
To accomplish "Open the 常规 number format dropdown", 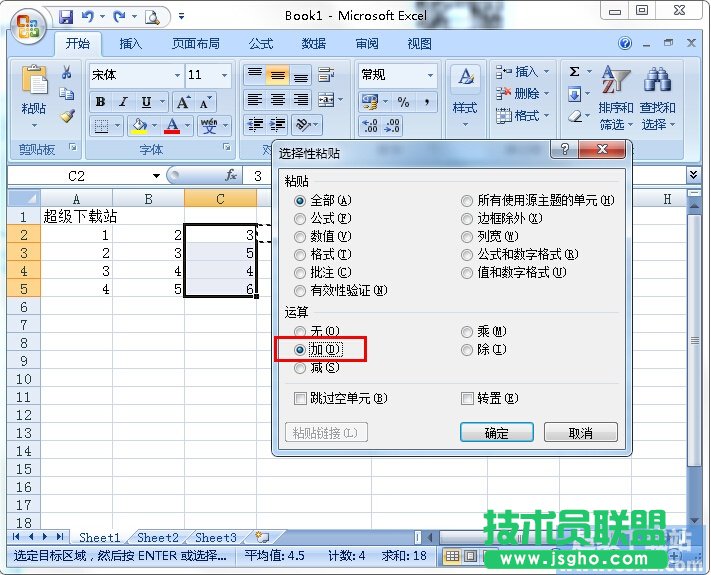I will coord(431,75).
